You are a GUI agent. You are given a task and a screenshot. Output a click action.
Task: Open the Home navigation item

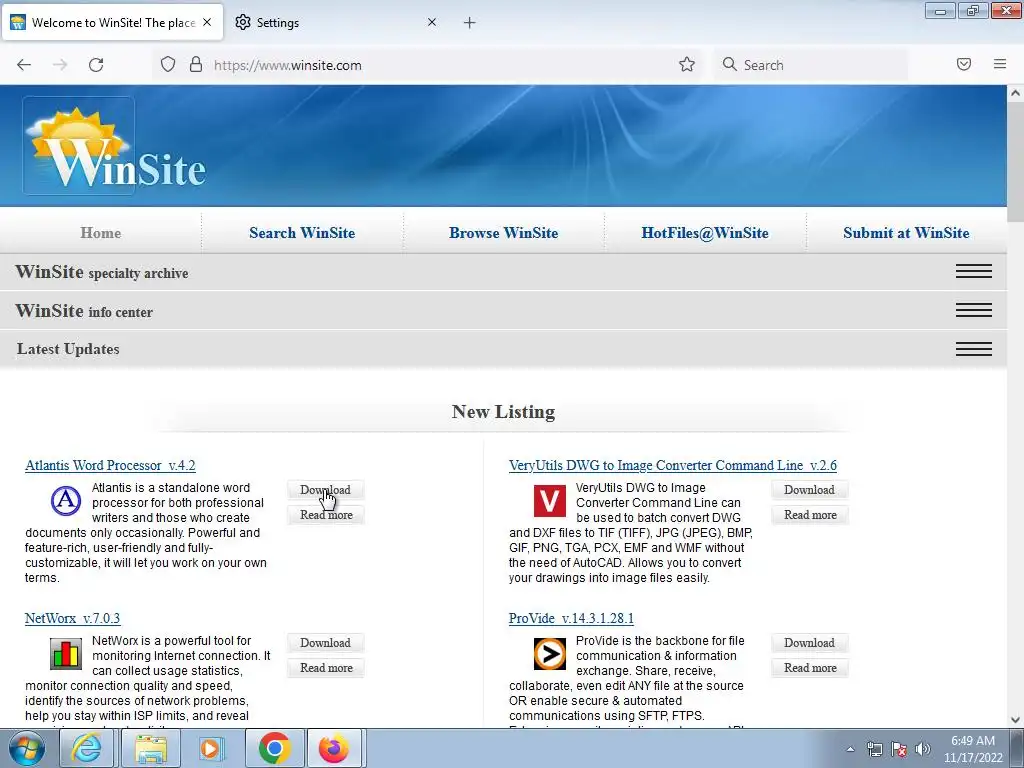(x=101, y=232)
